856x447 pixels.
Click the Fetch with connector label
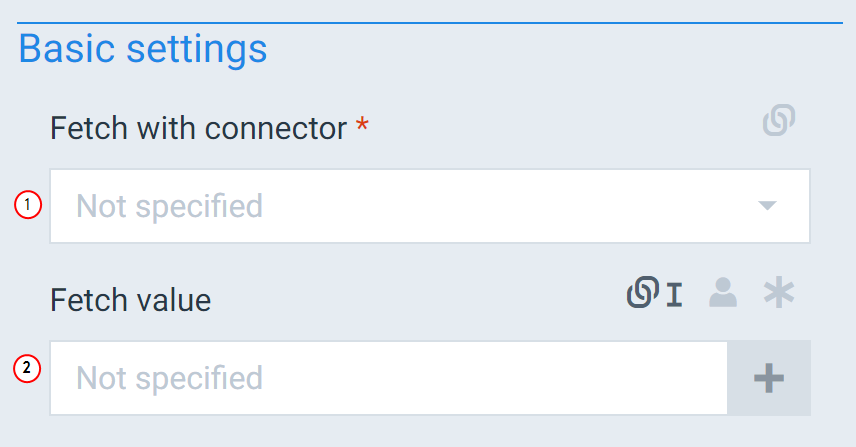click(198, 128)
